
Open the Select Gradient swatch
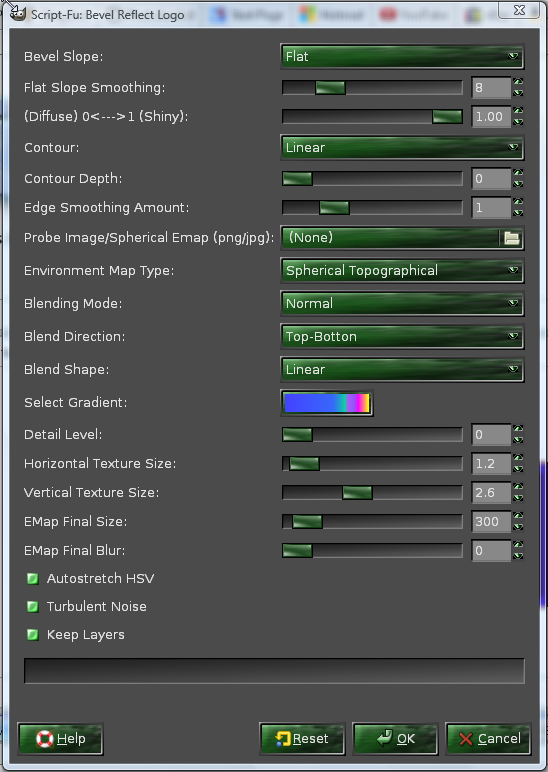click(x=326, y=403)
